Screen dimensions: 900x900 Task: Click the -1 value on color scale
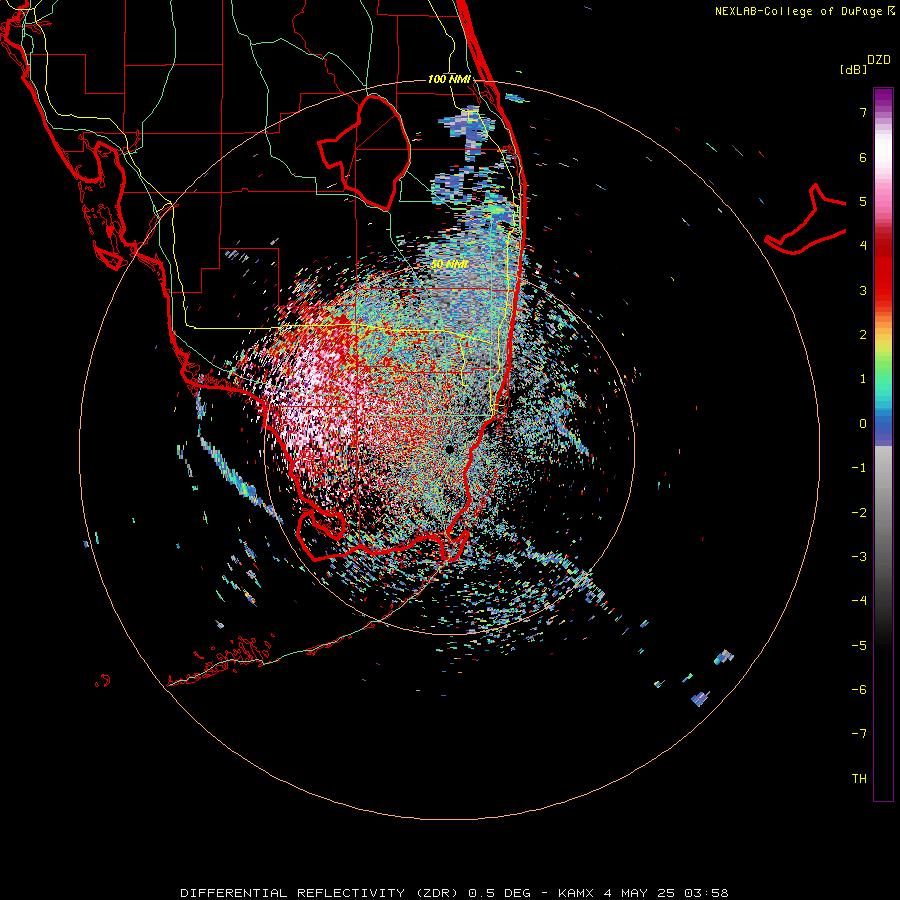[x=859, y=468]
